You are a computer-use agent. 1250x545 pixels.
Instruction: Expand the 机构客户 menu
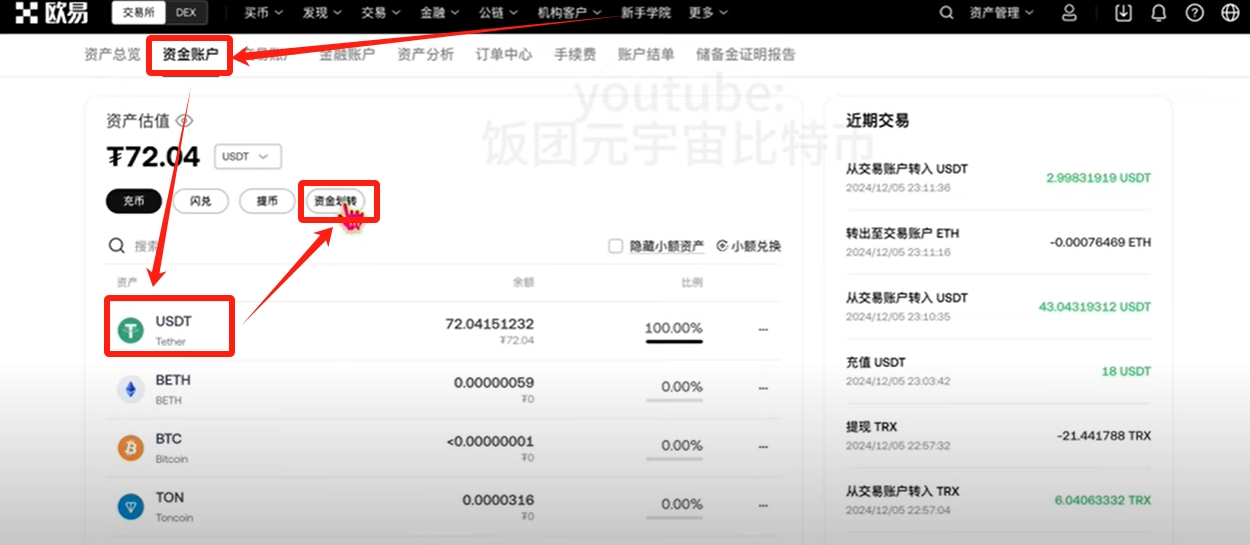click(570, 13)
